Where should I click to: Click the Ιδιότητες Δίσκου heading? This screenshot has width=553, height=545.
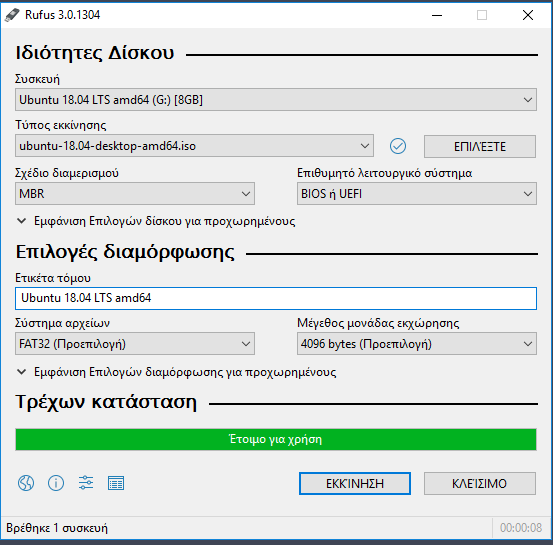(x=95, y=53)
